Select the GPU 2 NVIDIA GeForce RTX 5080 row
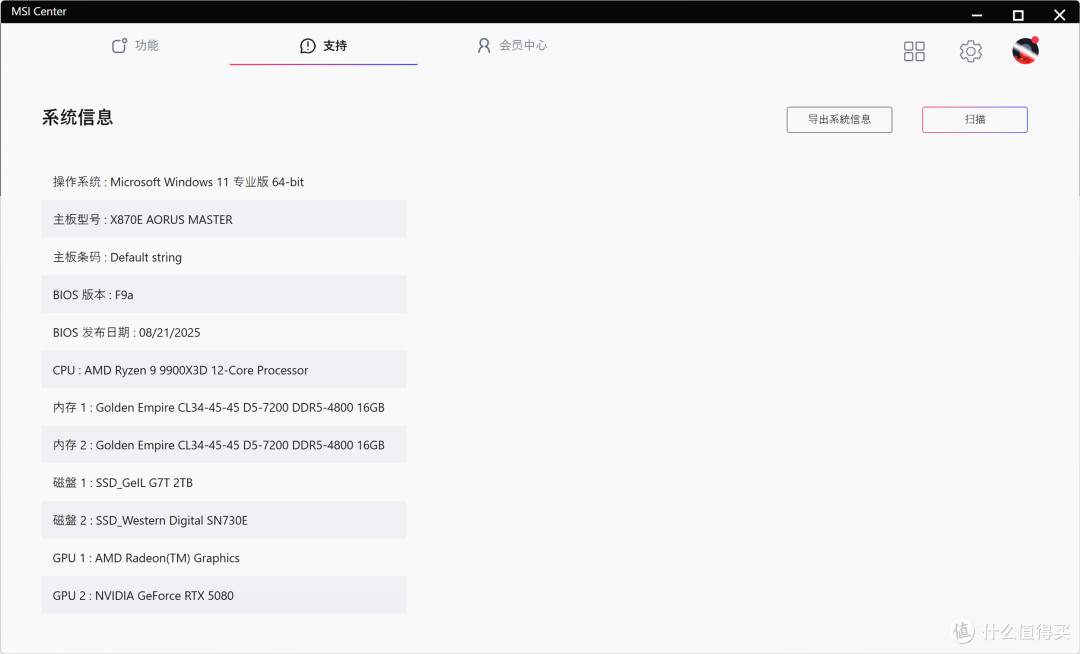This screenshot has width=1080, height=654. 224,595
